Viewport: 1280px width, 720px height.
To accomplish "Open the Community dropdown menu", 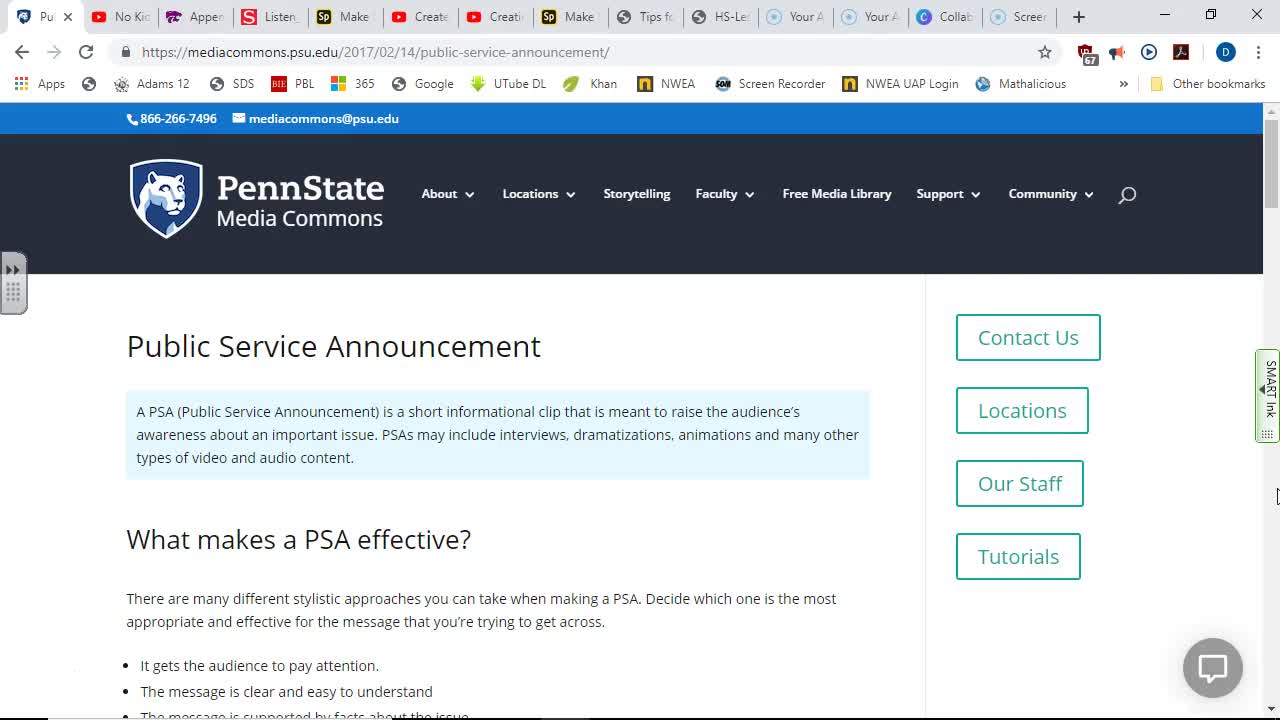I will tap(1050, 194).
